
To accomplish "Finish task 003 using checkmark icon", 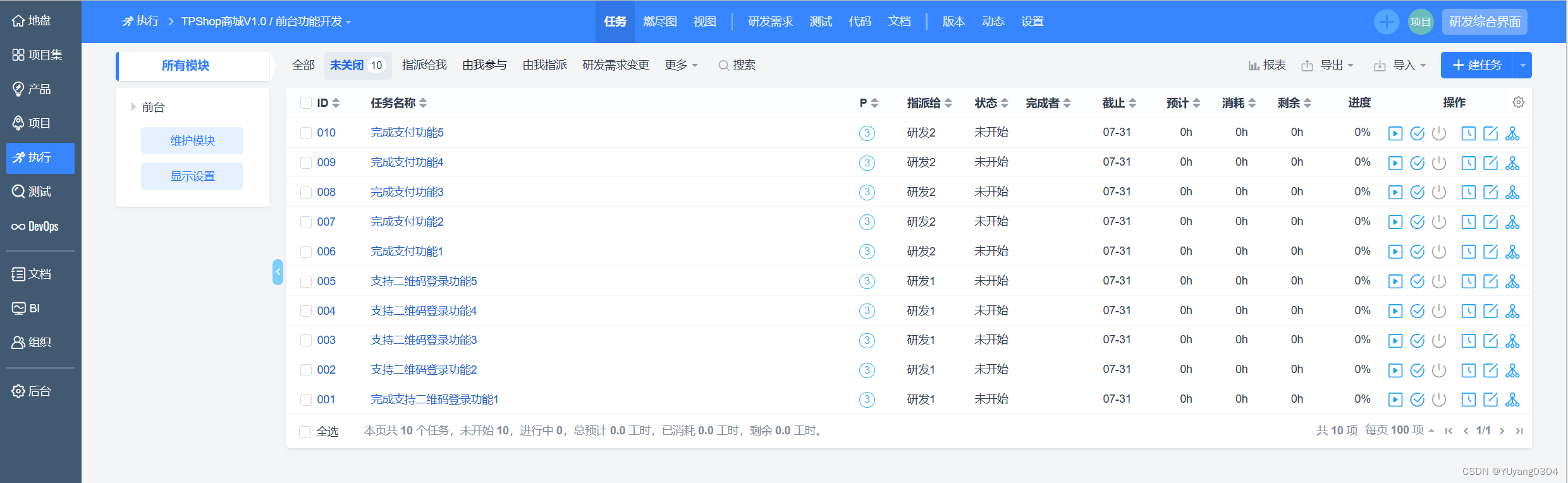I will (1417, 341).
